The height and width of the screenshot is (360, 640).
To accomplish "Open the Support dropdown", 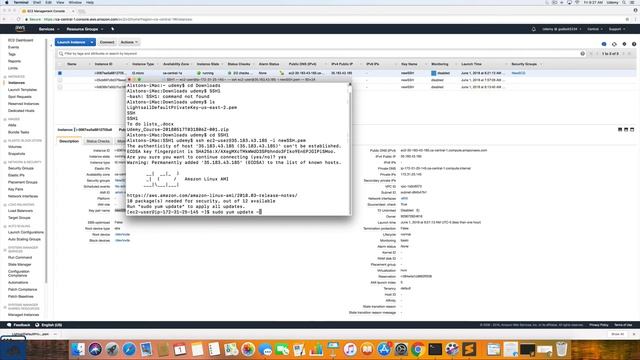I will click(617, 29).
